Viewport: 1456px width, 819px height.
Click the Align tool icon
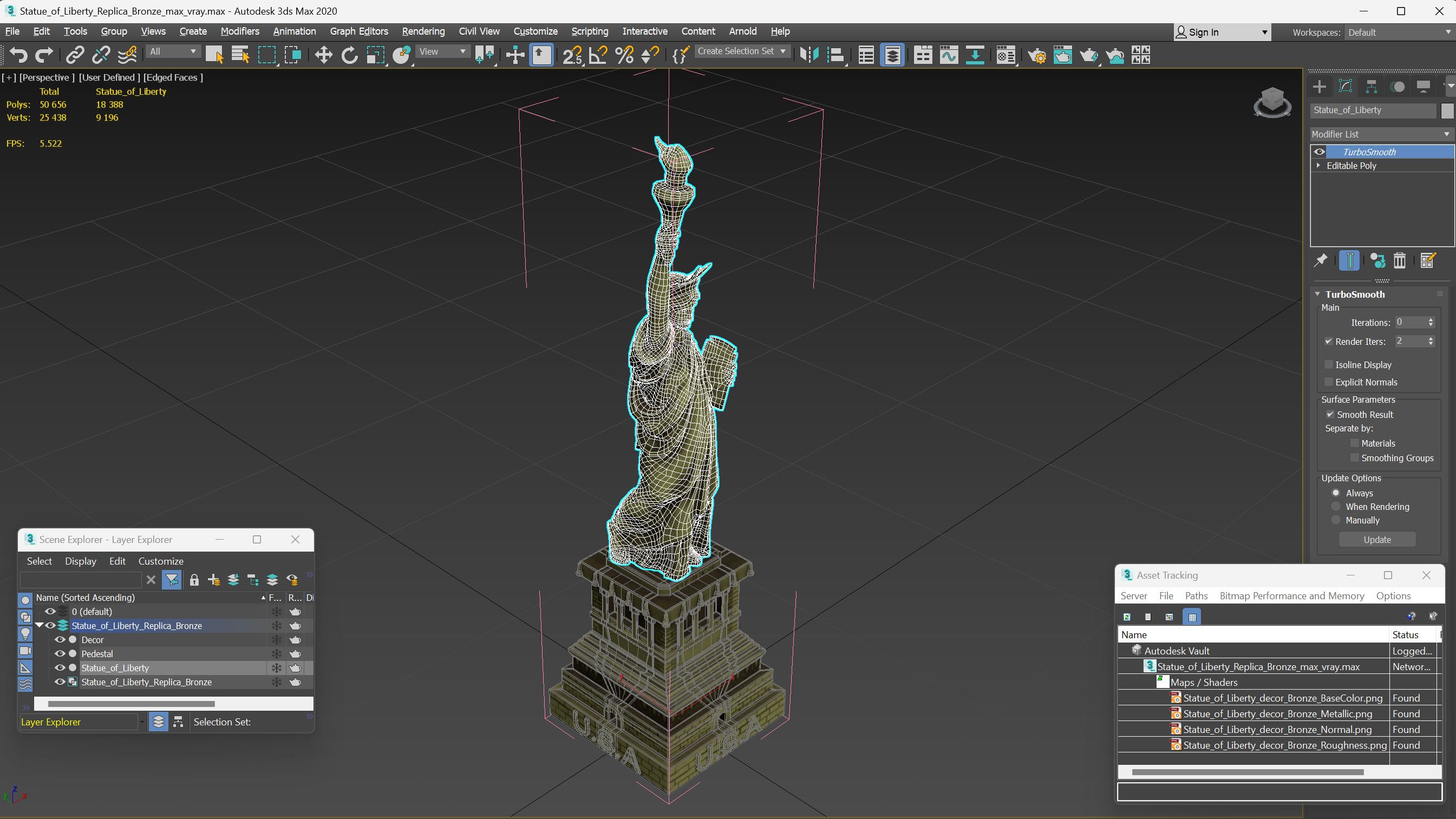[x=835, y=55]
